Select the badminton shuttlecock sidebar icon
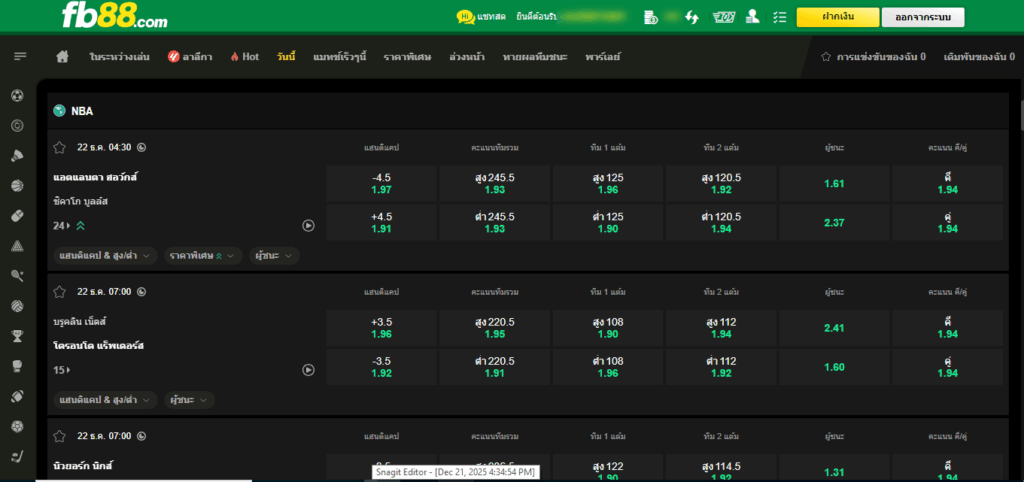 (x=18, y=155)
